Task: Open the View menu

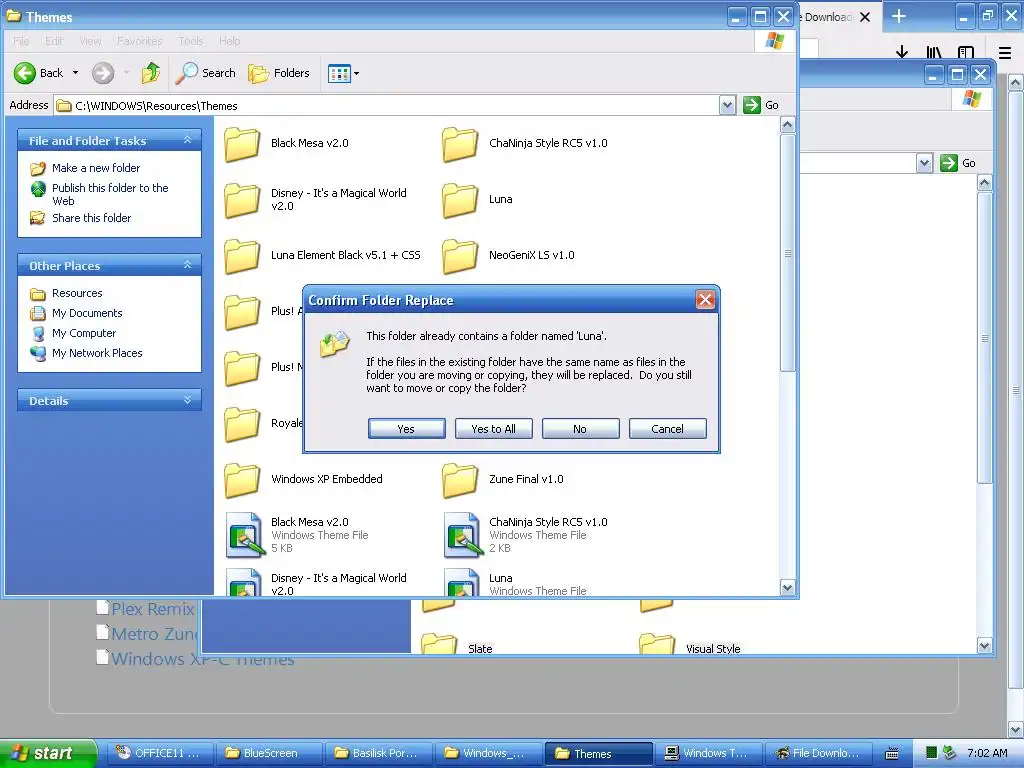Action: pyautogui.click(x=90, y=40)
